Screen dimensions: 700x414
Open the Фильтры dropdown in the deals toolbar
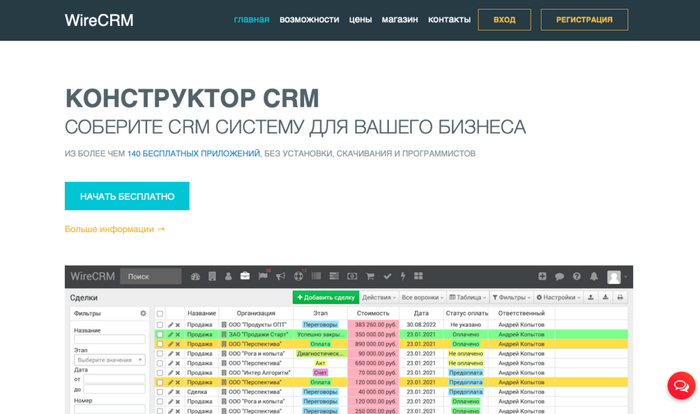(511, 297)
